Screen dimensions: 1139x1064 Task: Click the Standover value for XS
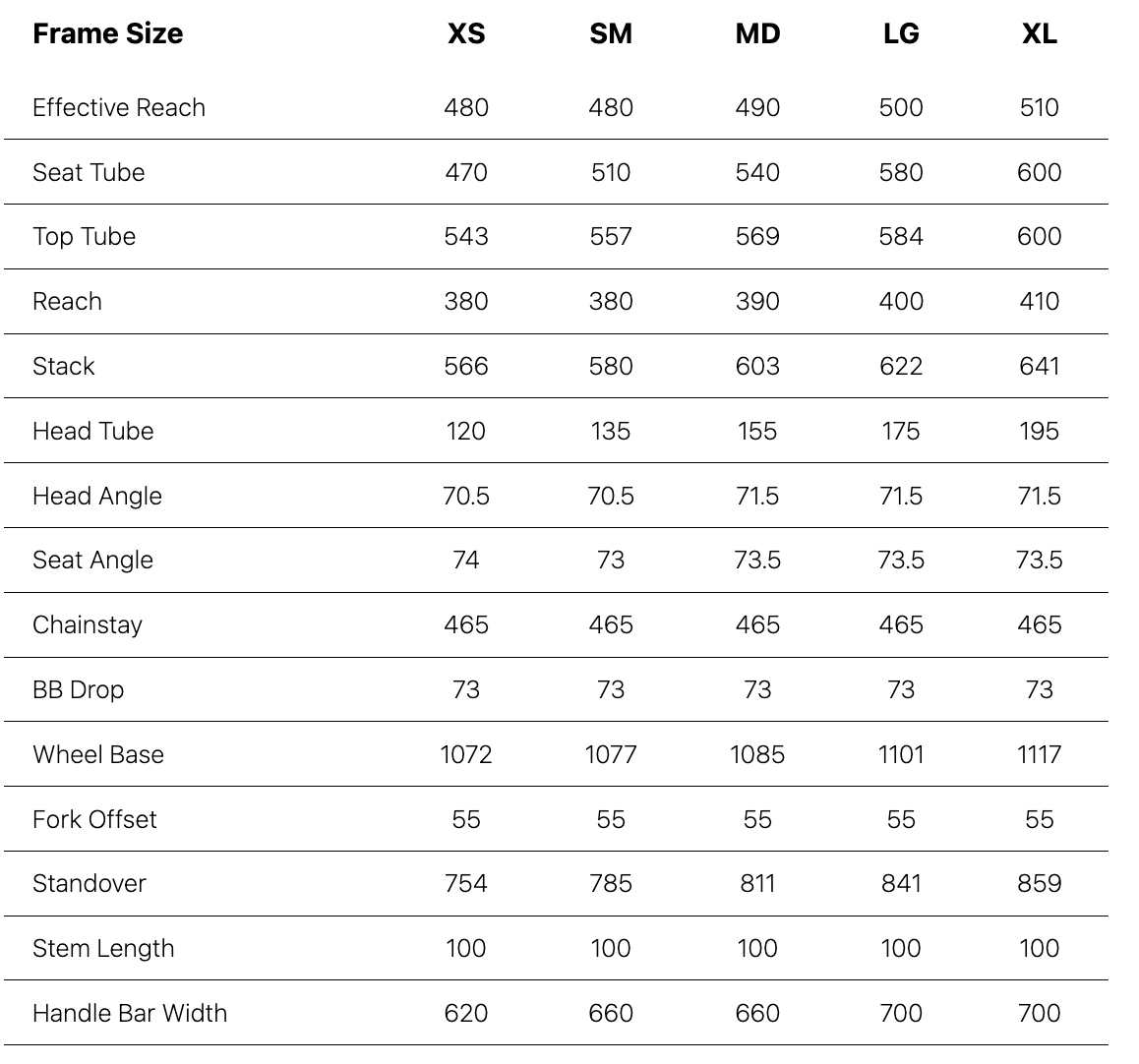click(x=466, y=883)
